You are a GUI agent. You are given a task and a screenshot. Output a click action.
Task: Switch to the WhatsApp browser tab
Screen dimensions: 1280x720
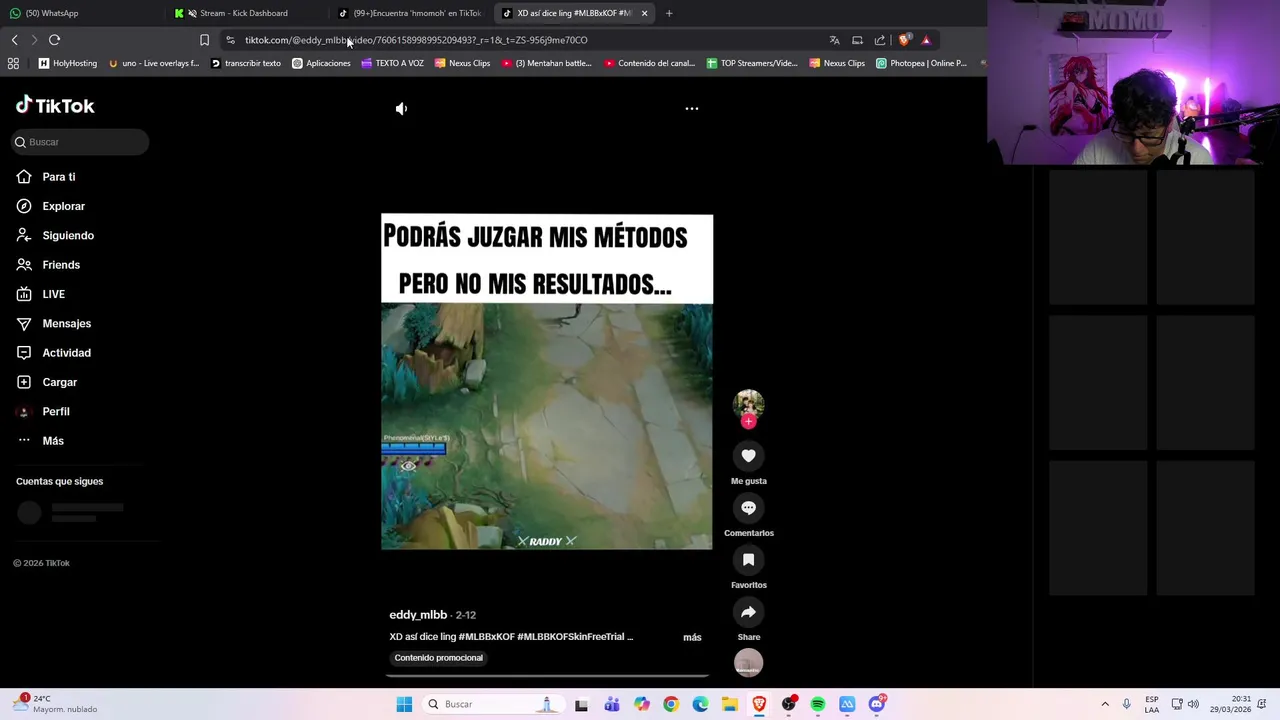[x=82, y=13]
